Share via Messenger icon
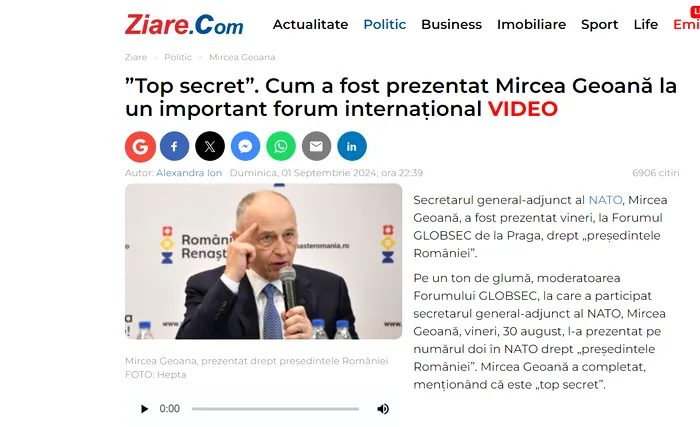The image size is (700, 427). (x=246, y=147)
